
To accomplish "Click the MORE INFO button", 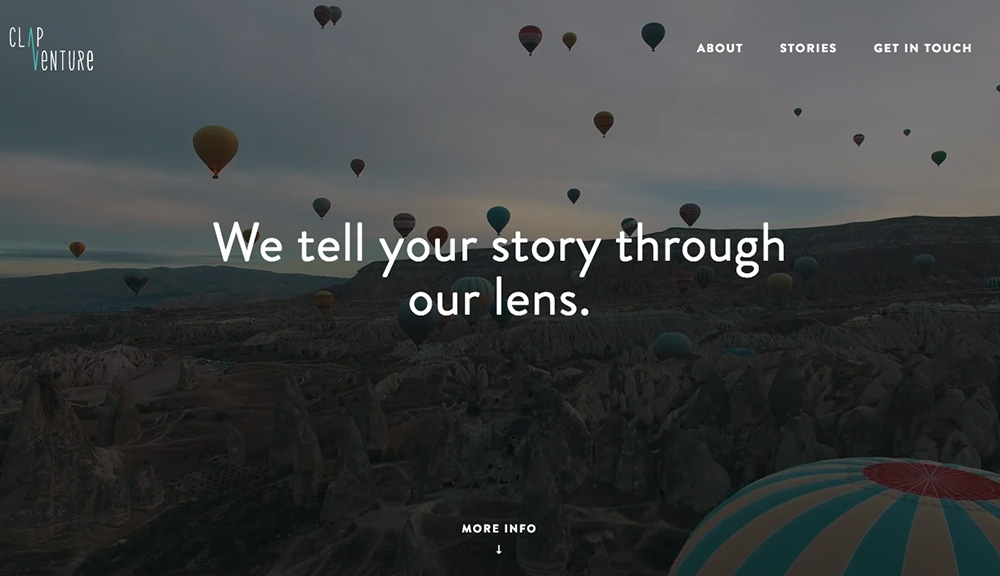I will (499, 528).
